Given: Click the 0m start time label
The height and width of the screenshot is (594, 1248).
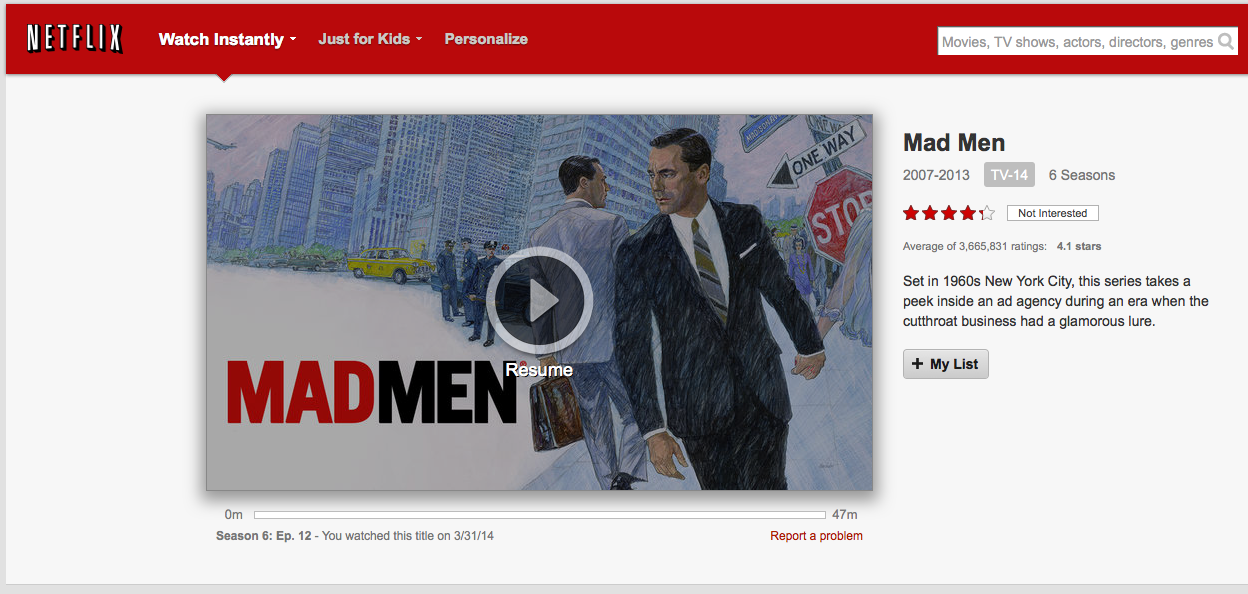Looking at the screenshot, I should tap(234, 515).
